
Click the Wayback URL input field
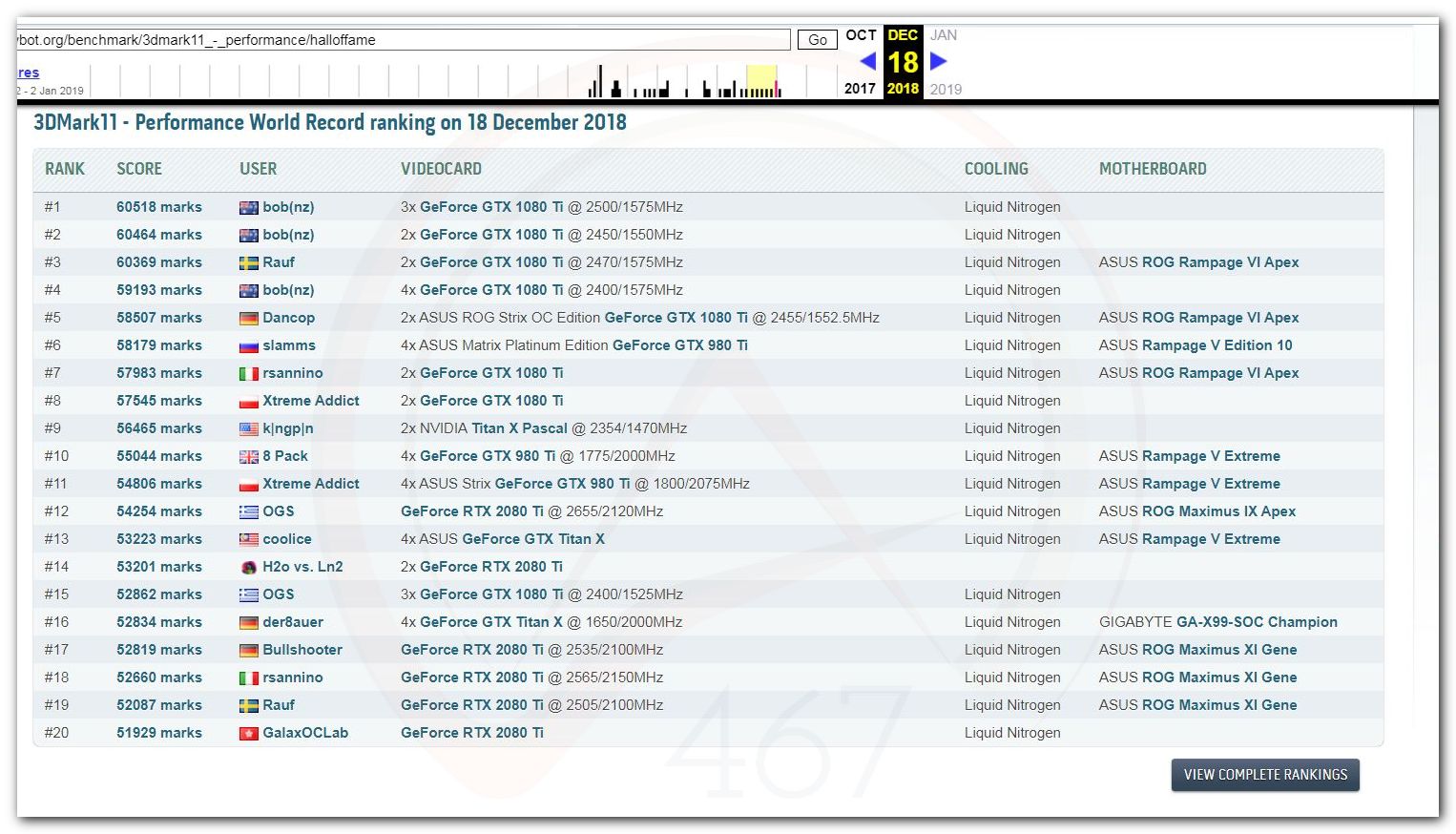[x=401, y=40]
